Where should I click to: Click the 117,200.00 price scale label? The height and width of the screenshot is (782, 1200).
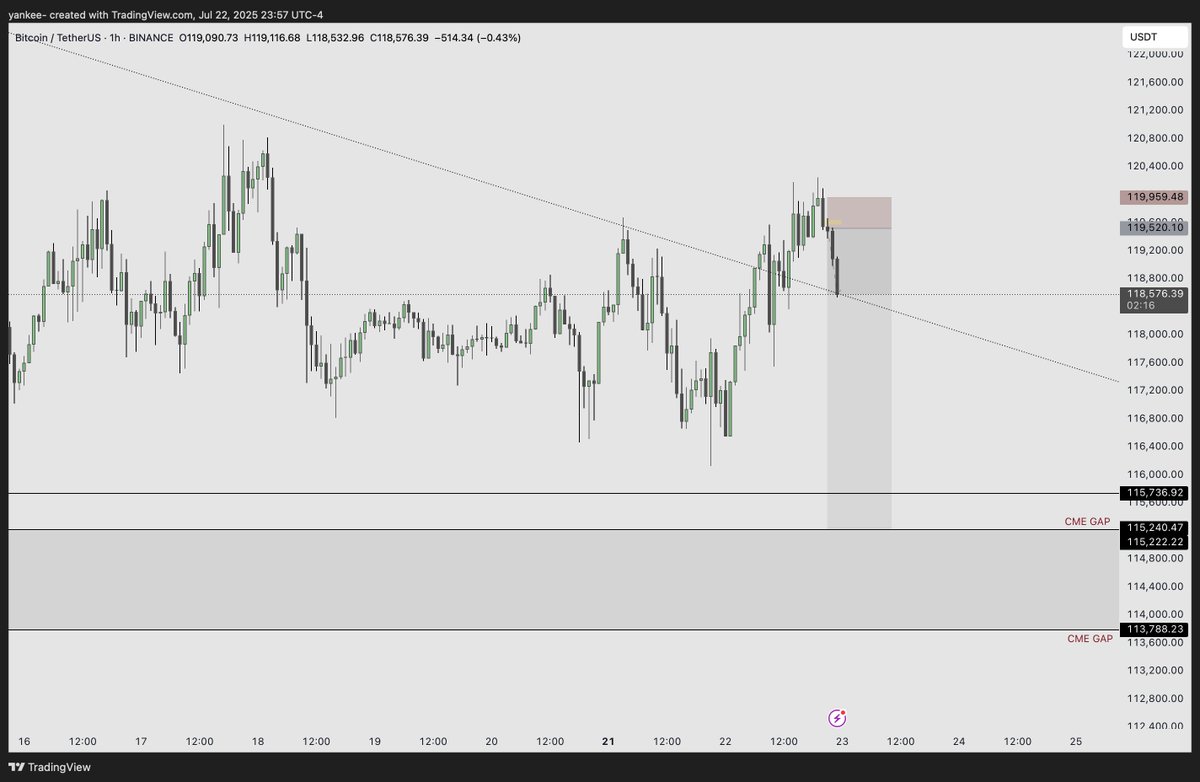pos(1155,390)
